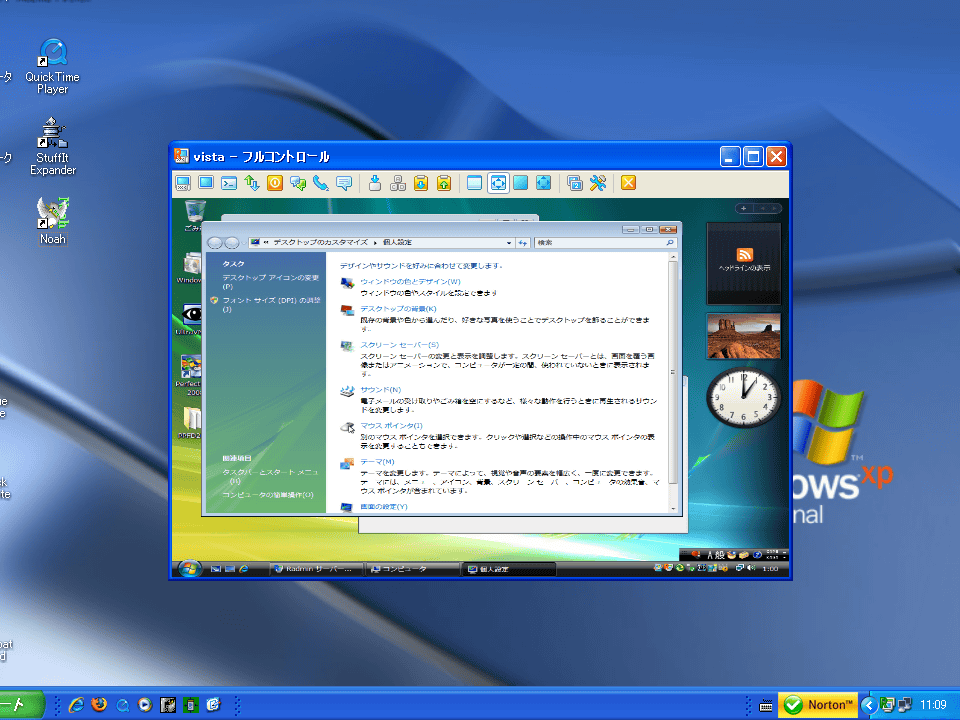Viewport: 960px width, 720px height.
Task: Select Full Control mode icon in Radmin toolbar
Action: [183, 183]
